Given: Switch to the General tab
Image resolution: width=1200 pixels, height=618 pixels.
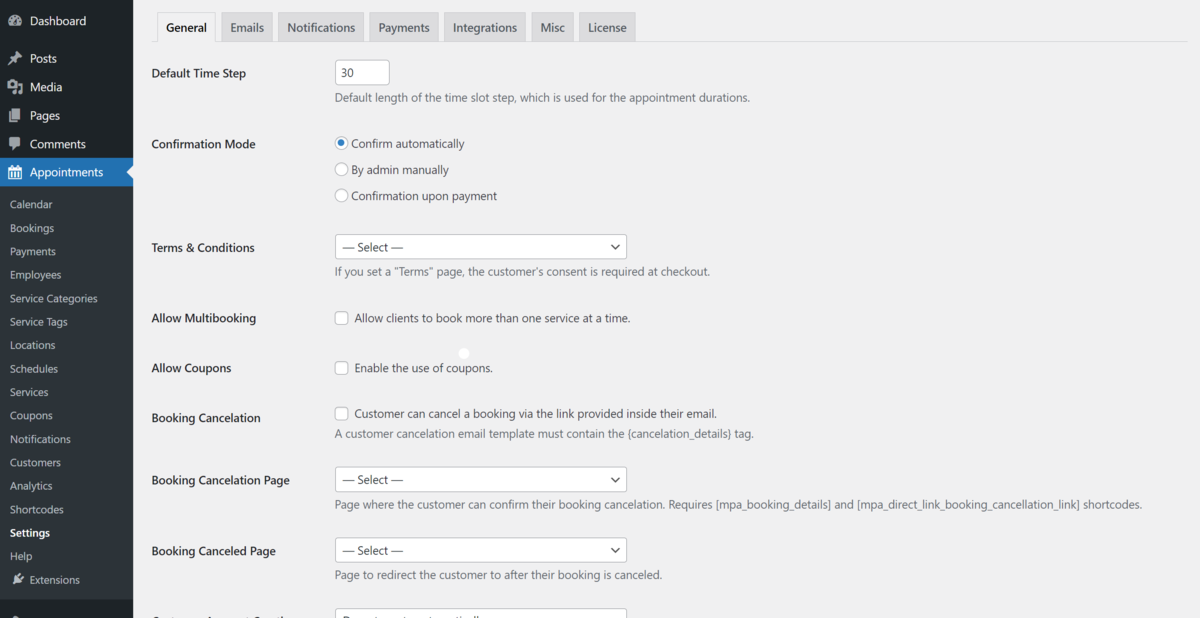Looking at the screenshot, I should click(186, 28).
